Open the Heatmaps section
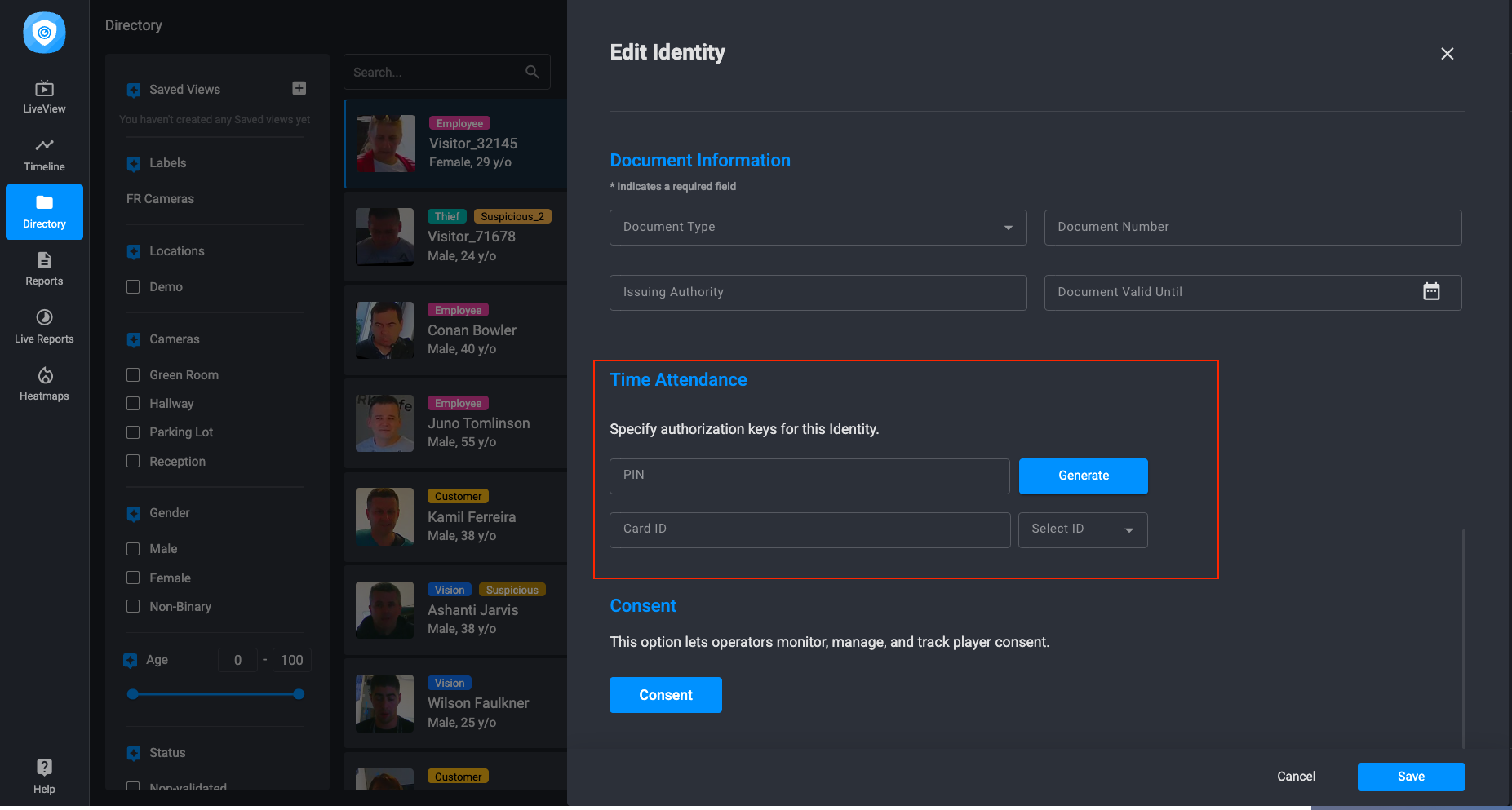1512x810 pixels. pos(44,384)
